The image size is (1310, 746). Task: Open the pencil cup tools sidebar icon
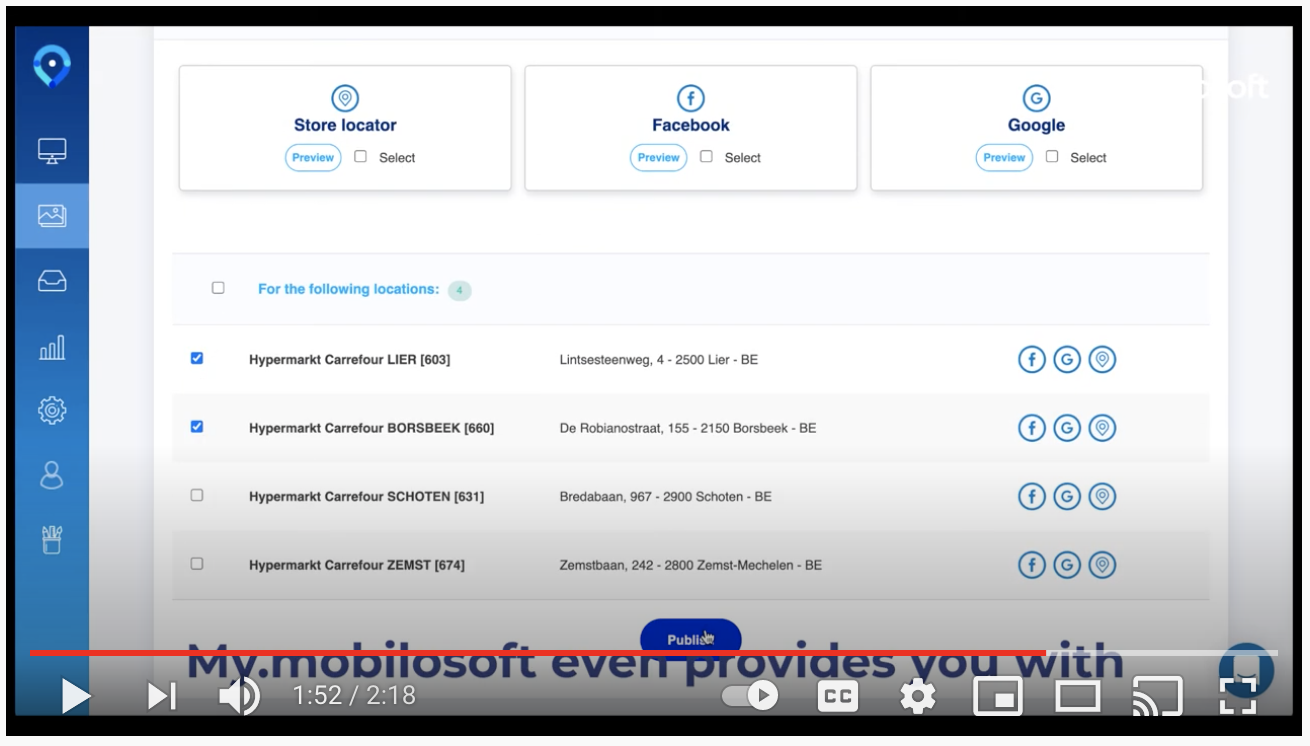(x=52, y=540)
